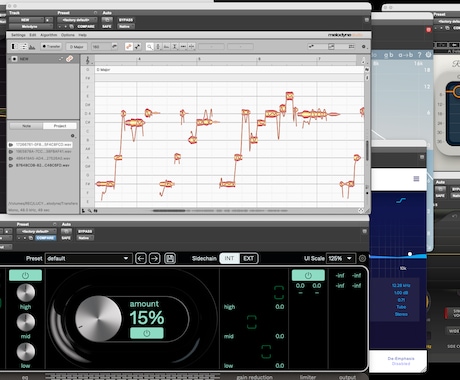Toggle the amount power button
The image size is (460, 380).
pyautogui.click(x=147, y=333)
